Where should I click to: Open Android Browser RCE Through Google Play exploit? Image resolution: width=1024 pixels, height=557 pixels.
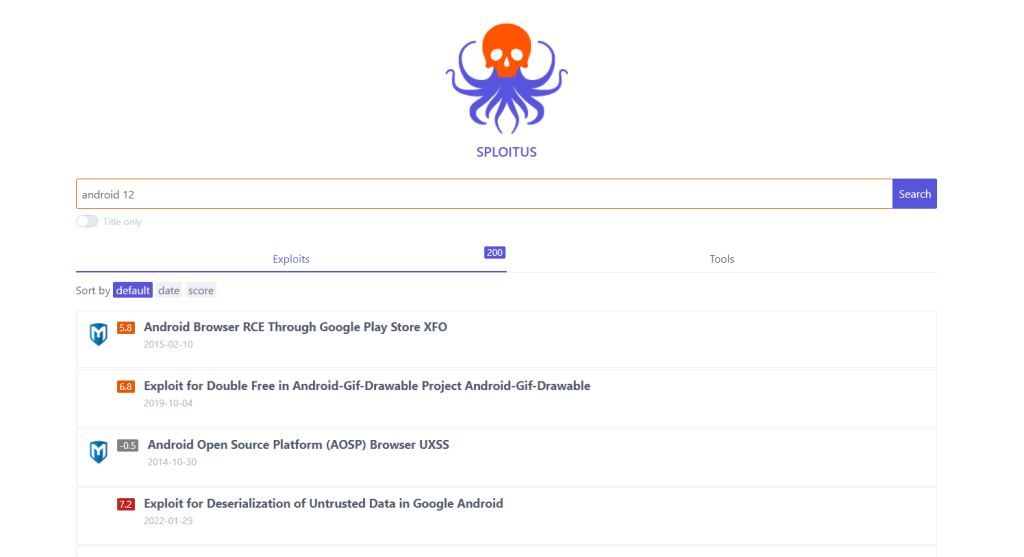click(295, 327)
